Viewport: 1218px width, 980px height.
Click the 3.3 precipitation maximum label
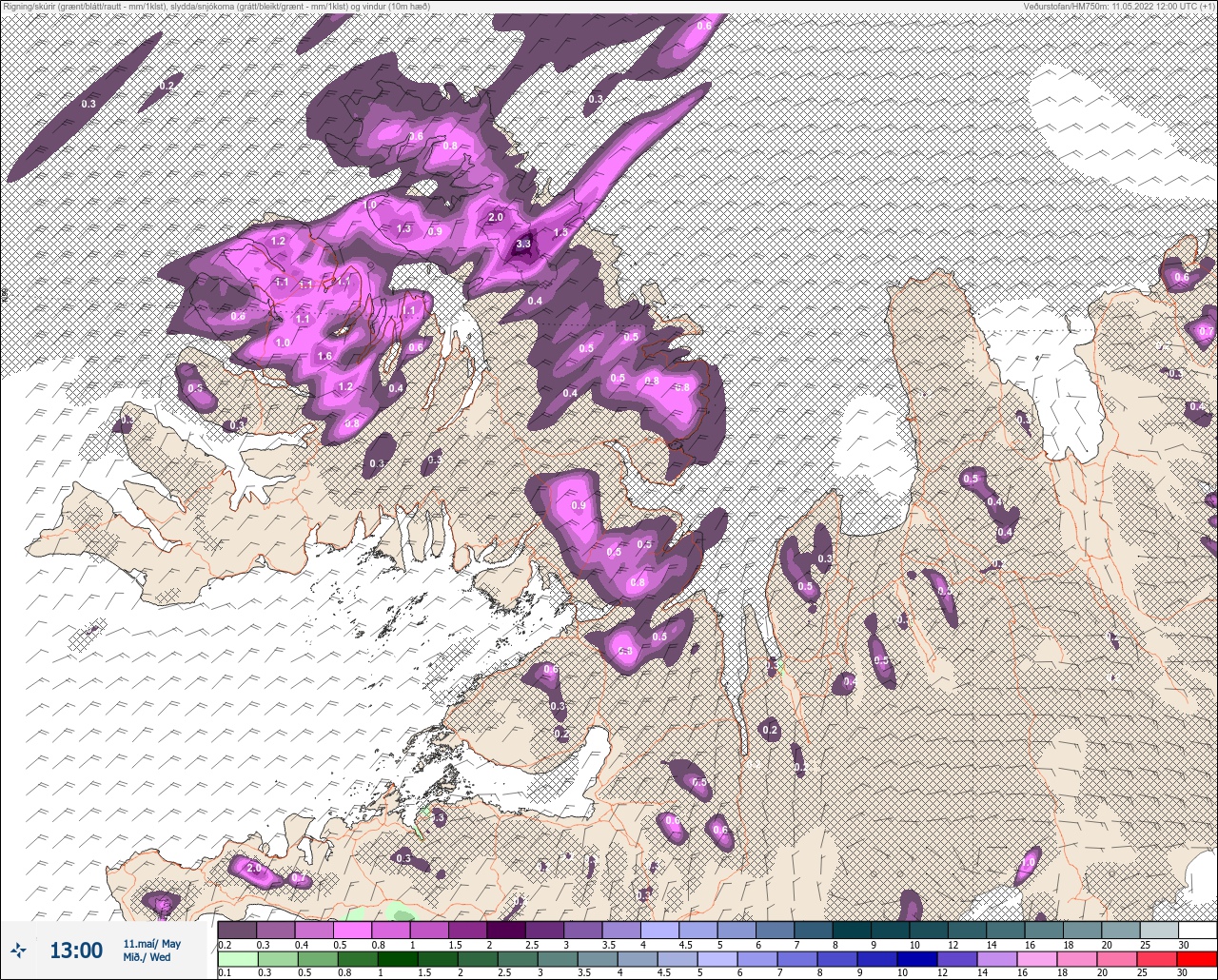point(523,245)
